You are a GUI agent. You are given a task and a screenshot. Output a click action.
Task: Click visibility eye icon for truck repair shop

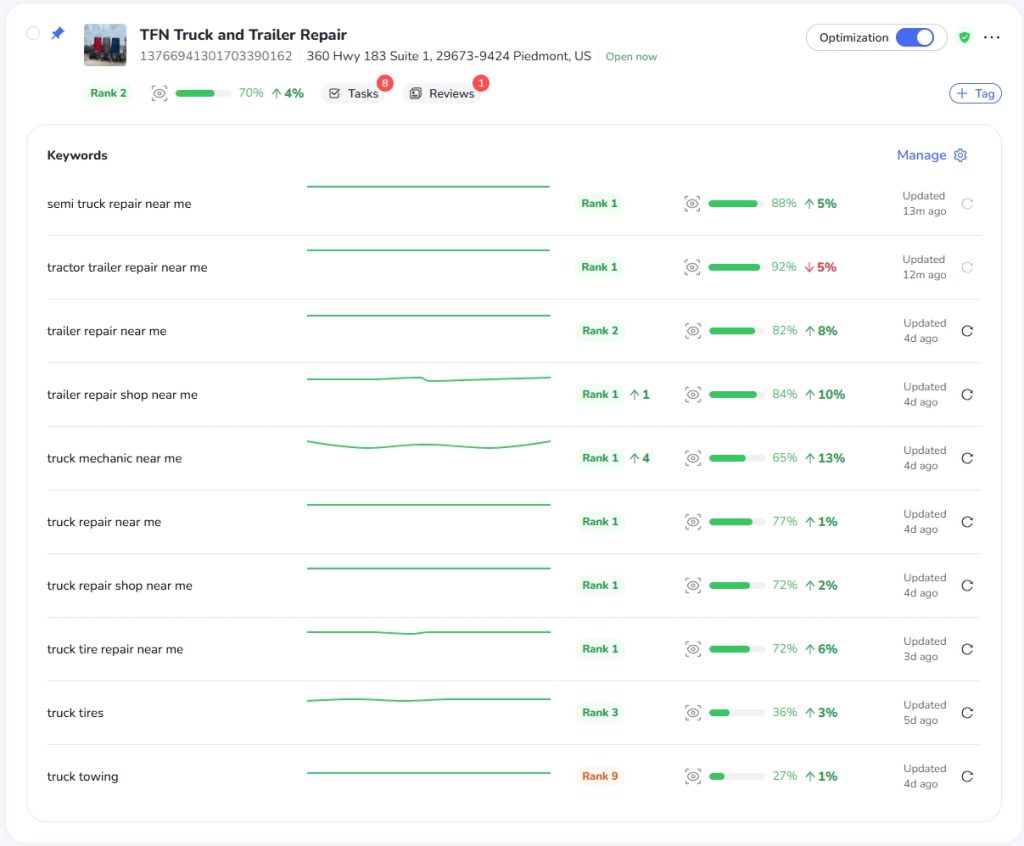point(693,585)
